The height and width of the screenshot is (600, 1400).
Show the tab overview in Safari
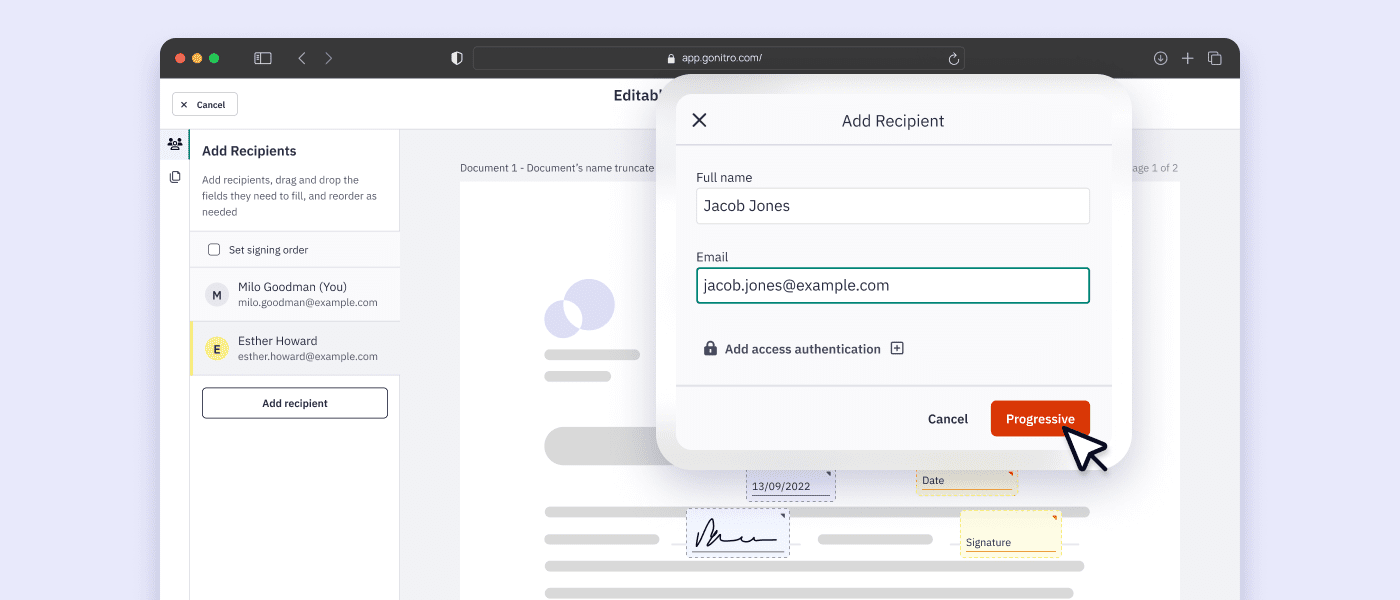pos(1215,58)
